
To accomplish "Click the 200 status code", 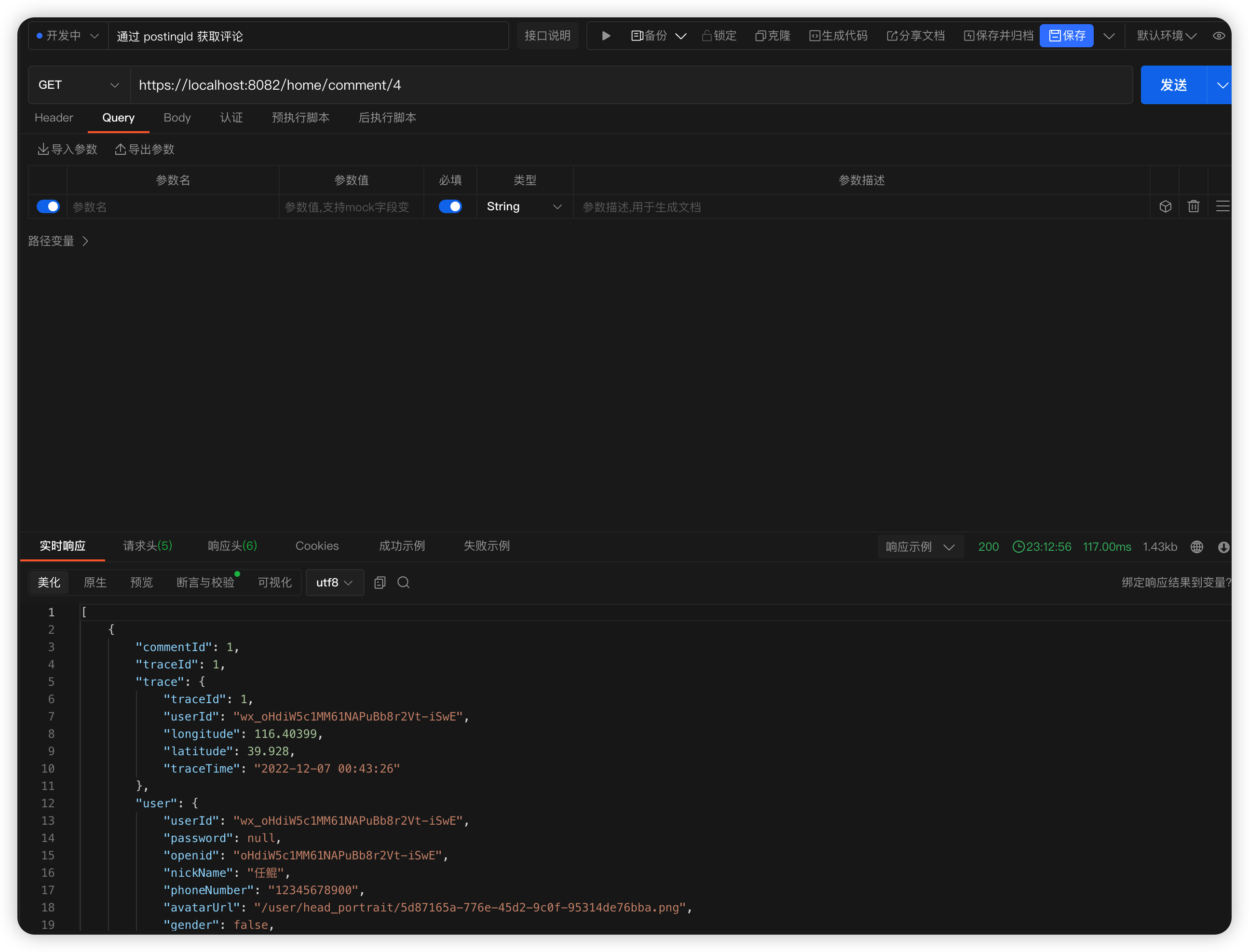I will point(988,547).
